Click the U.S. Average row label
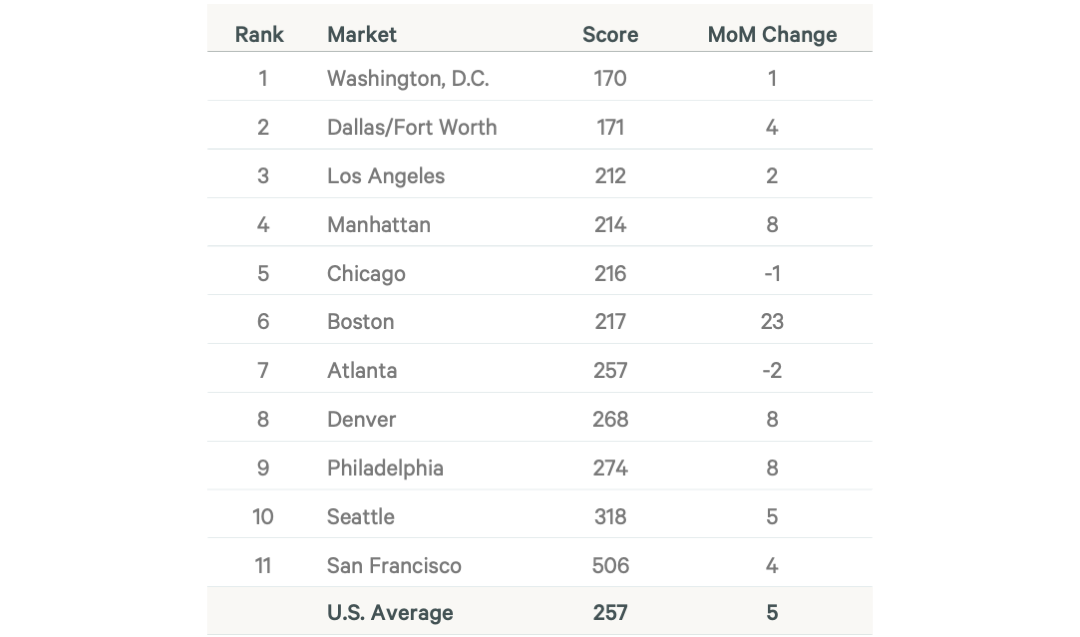The height and width of the screenshot is (637, 1080). click(x=389, y=612)
